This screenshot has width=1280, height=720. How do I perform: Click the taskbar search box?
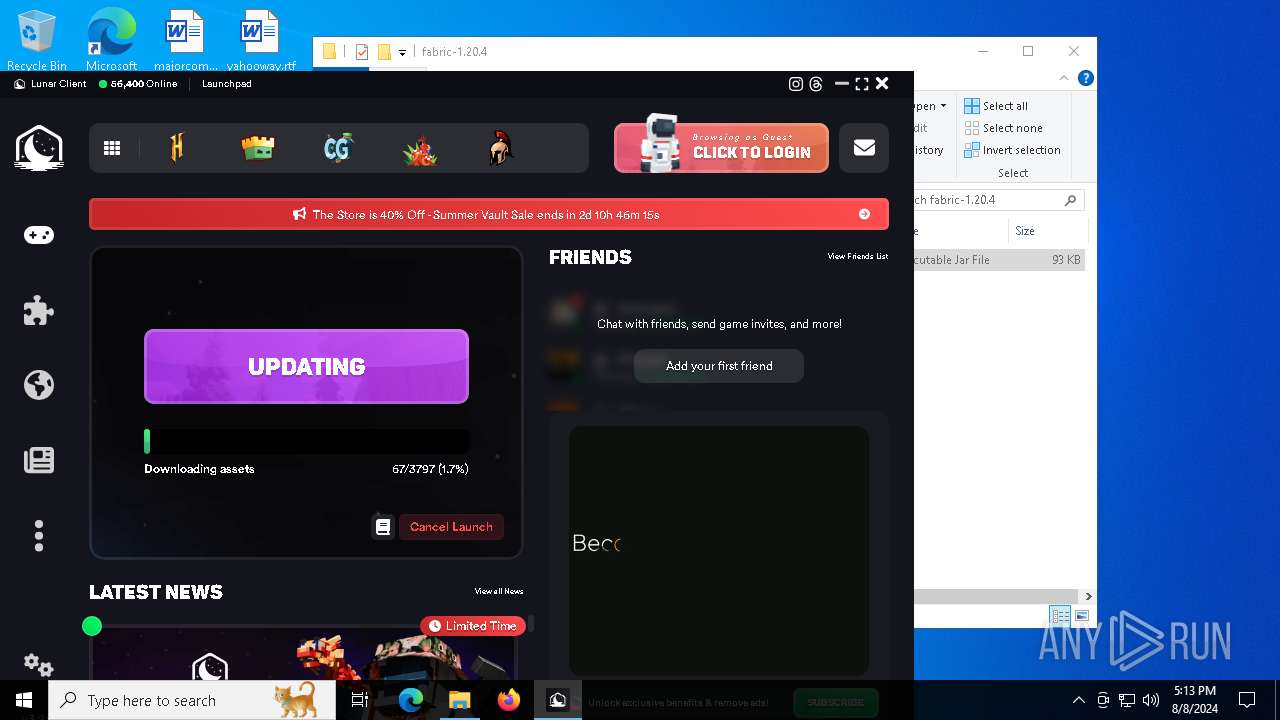pyautogui.click(x=192, y=700)
